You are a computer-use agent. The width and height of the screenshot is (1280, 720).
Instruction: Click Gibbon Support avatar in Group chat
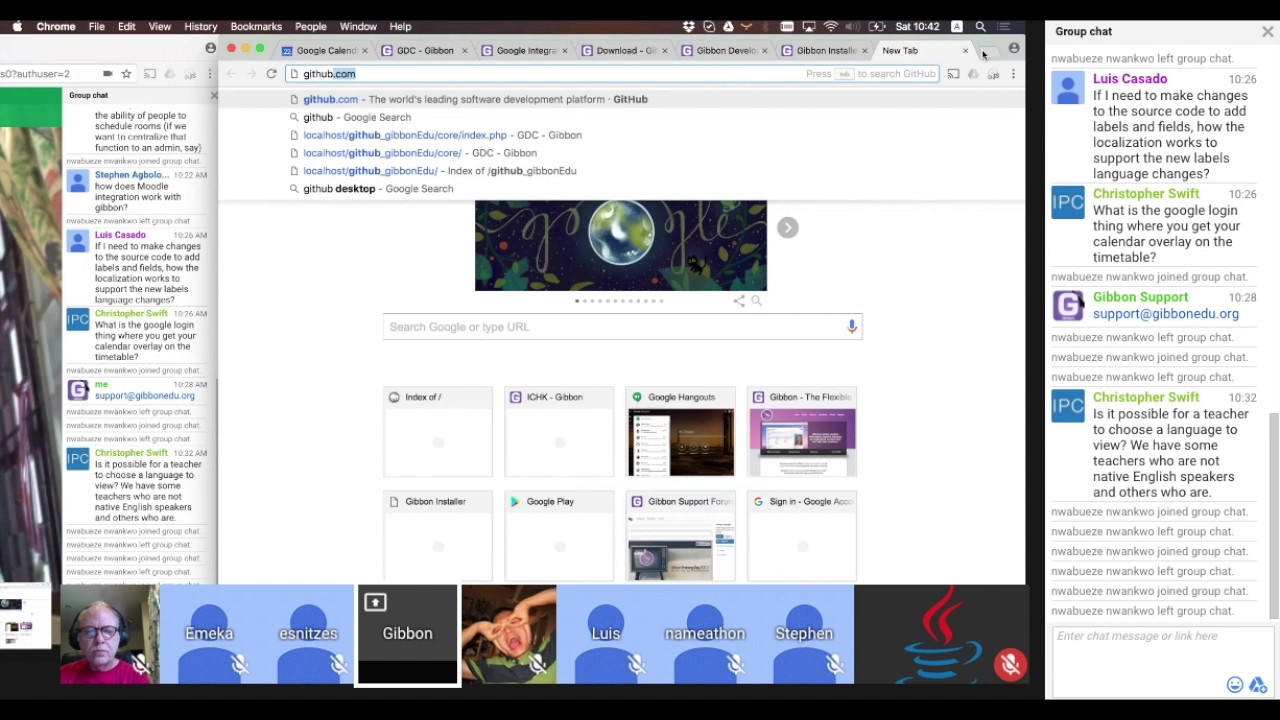pyautogui.click(x=1068, y=306)
